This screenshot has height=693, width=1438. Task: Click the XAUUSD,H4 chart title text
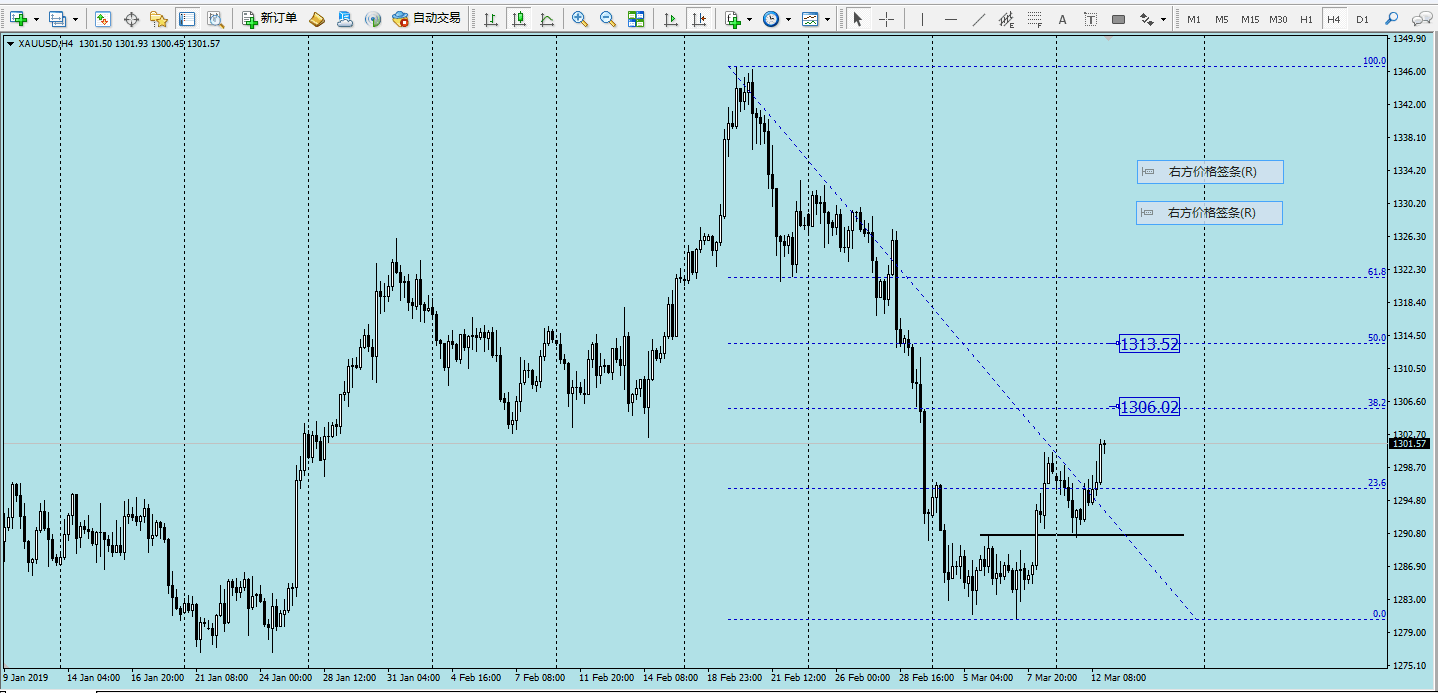tap(46, 44)
